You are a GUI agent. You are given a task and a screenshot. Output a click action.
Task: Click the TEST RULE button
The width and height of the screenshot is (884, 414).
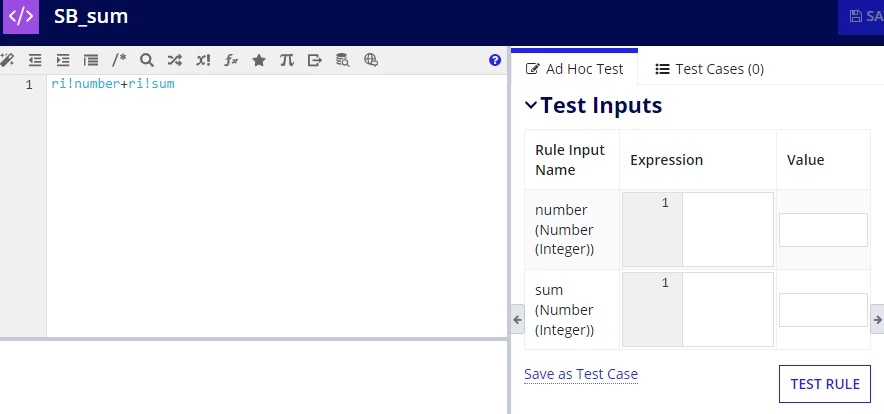coord(825,384)
